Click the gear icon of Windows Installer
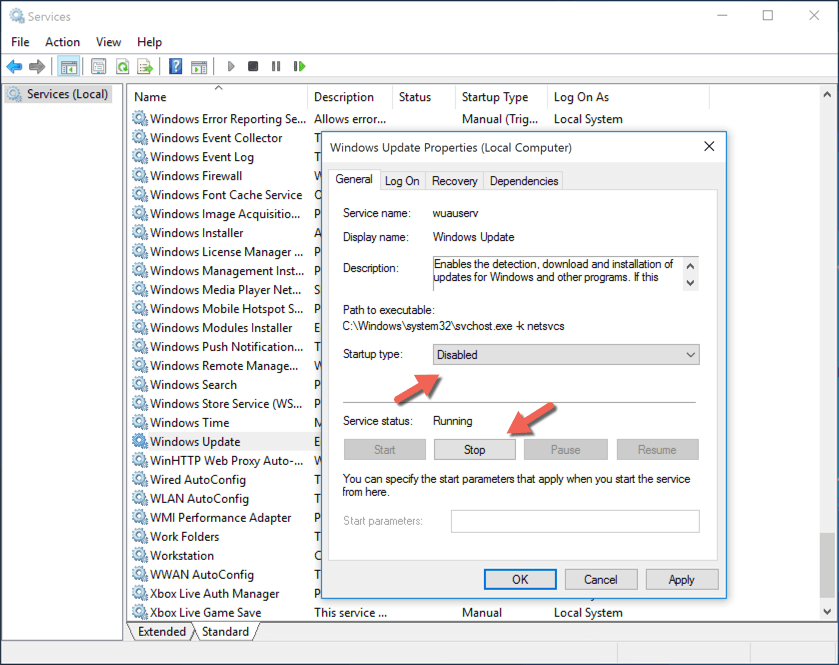The width and height of the screenshot is (839, 665). [x=140, y=232]
